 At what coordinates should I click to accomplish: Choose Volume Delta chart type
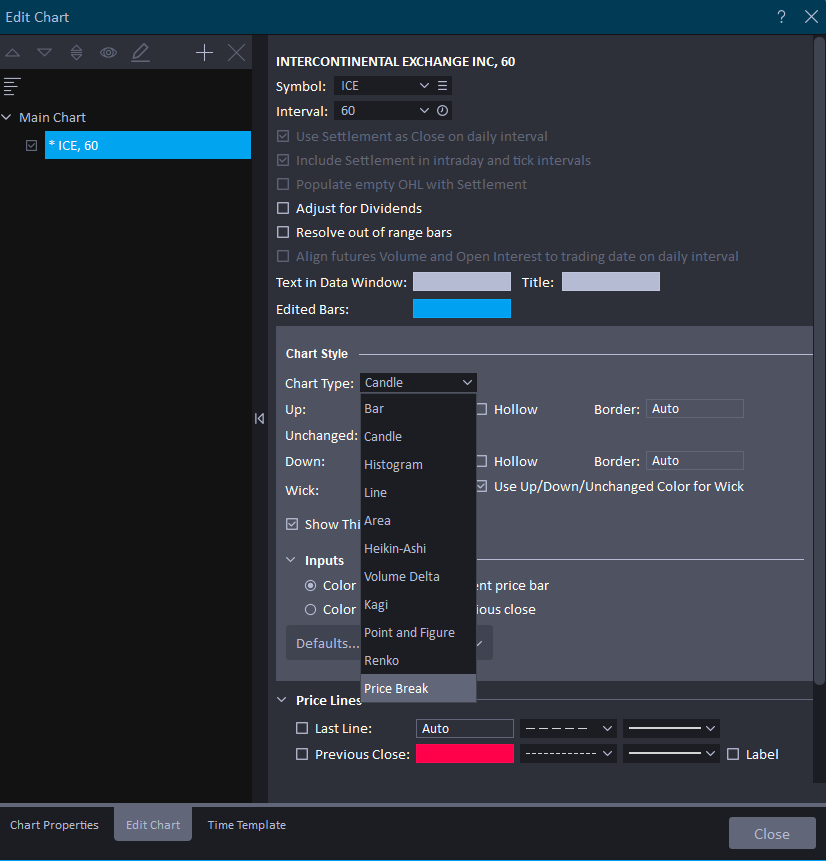click(x=418, y=577)
